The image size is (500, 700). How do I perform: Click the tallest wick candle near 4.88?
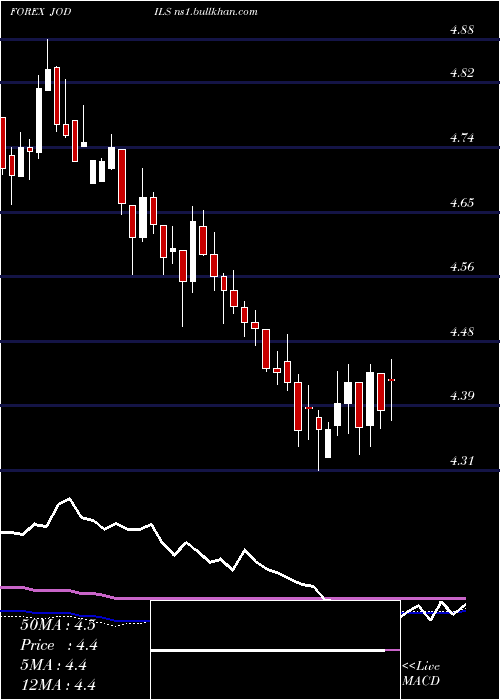pos(48,65)
